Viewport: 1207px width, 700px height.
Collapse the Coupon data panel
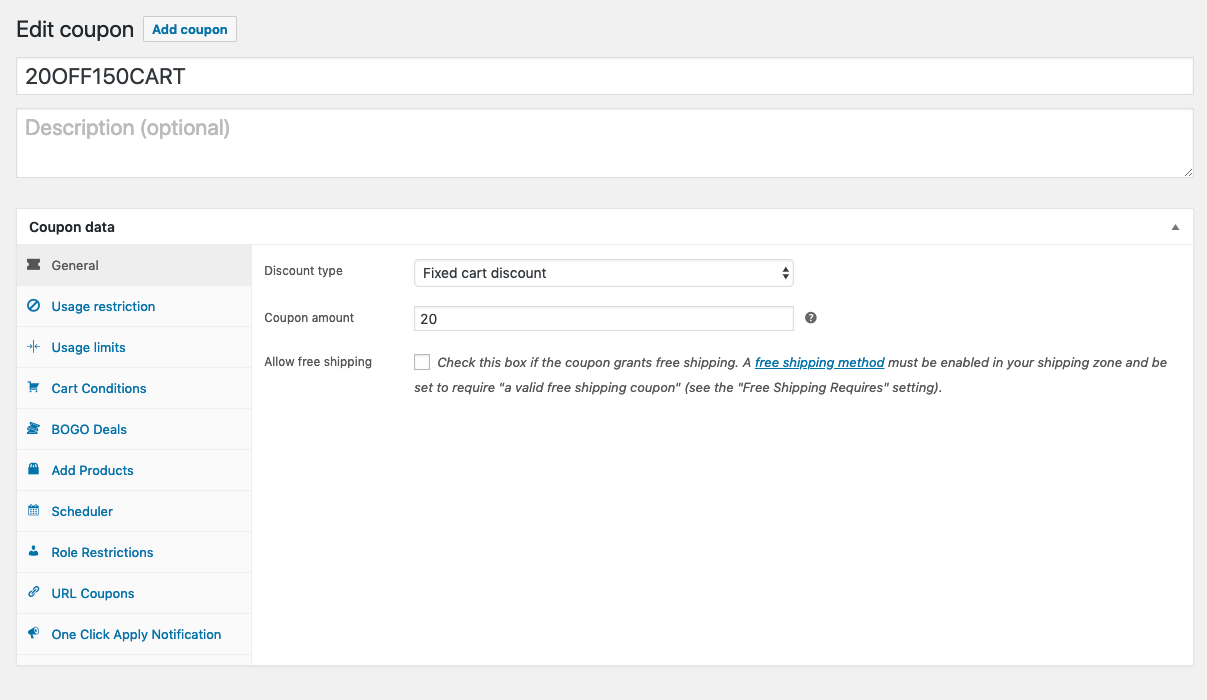(x=1175, y=227)
